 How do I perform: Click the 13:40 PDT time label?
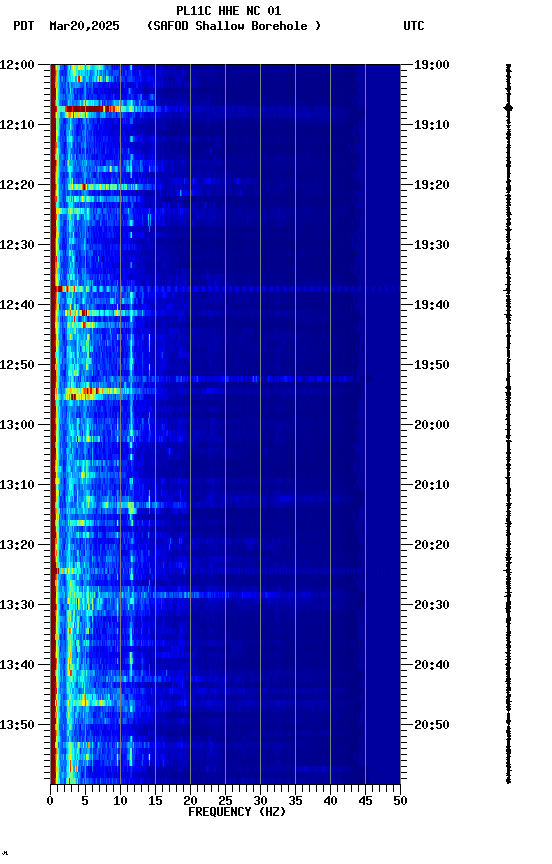(17, 666)
